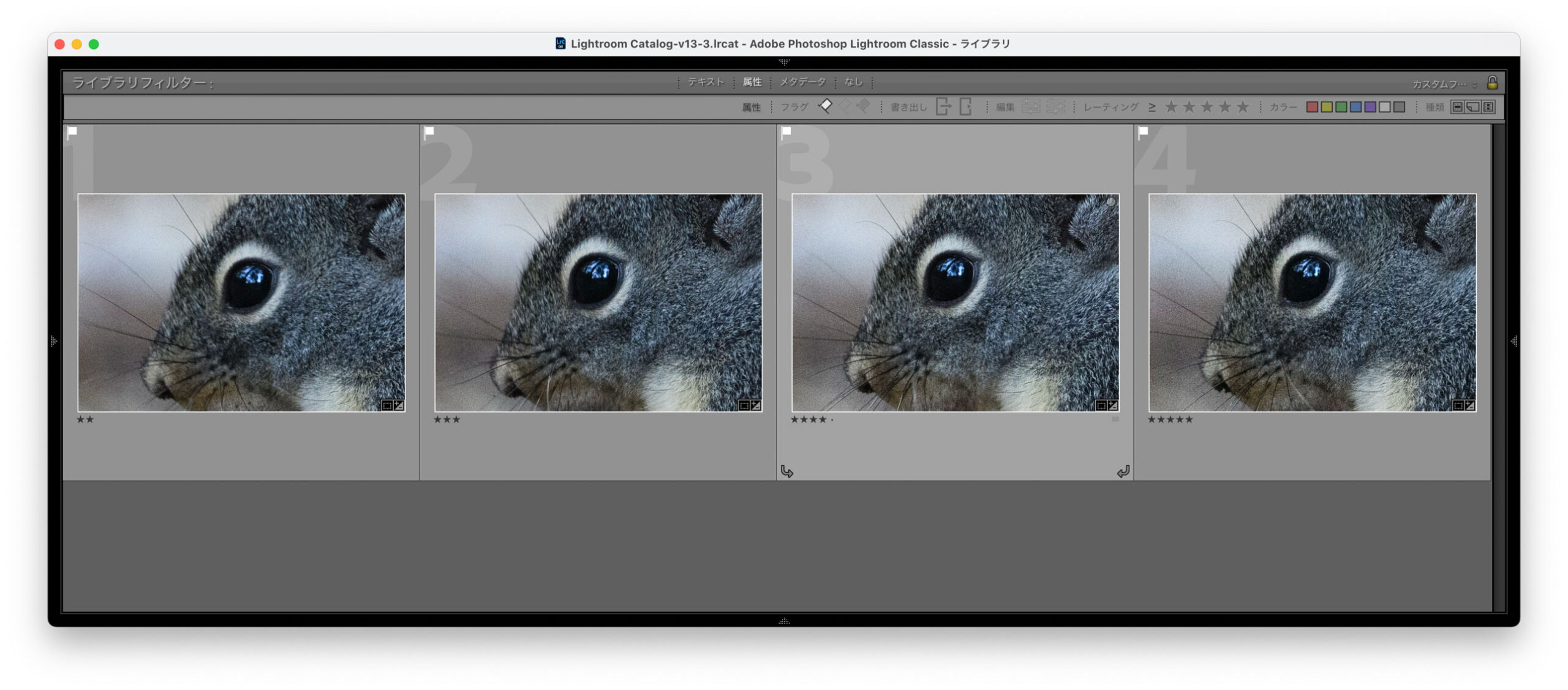Filter by unedited photos icon
1568x690 pixels.
pos(1055,107)
